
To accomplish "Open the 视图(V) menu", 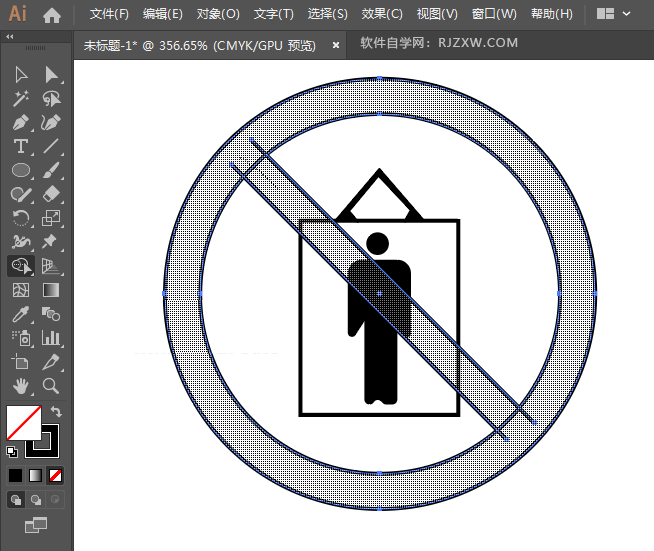I will [437, 14].
